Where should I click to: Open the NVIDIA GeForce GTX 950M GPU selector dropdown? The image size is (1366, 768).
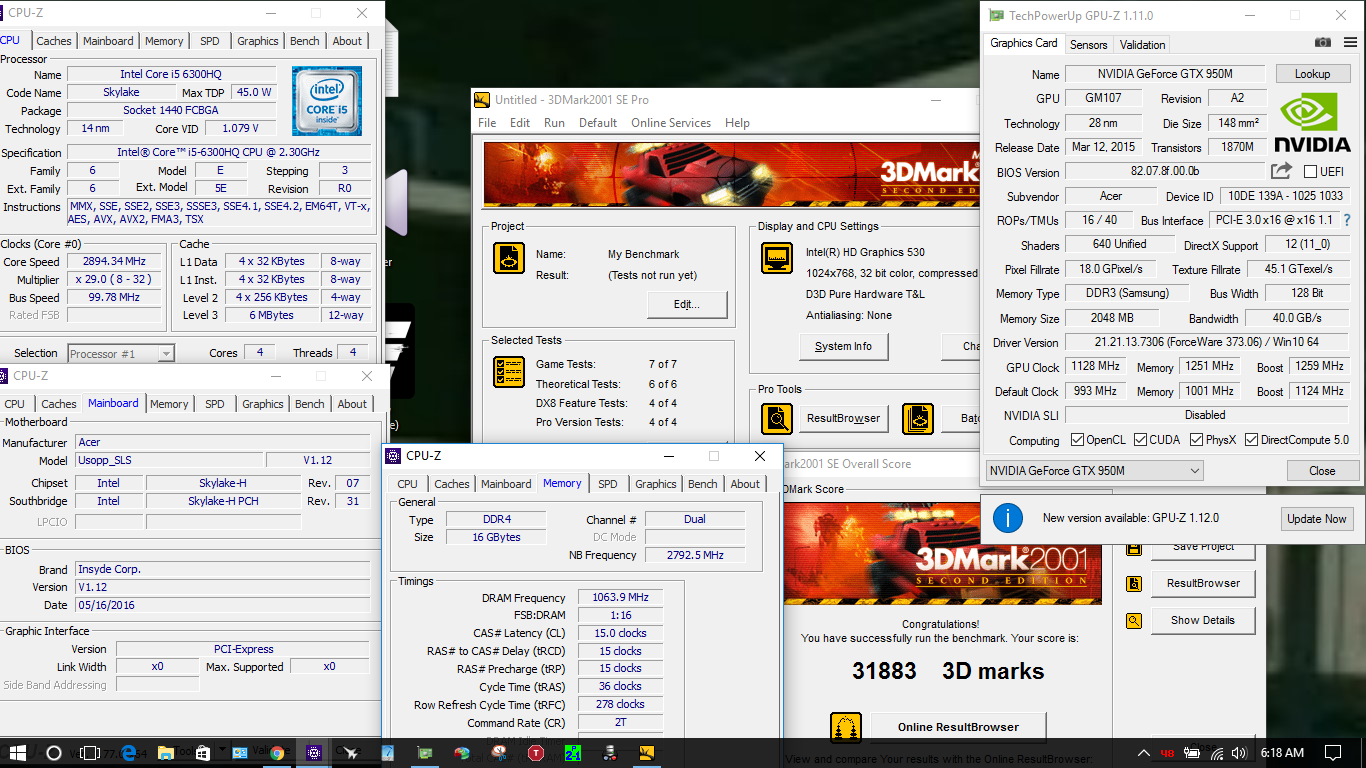[x=1094, y=470]
